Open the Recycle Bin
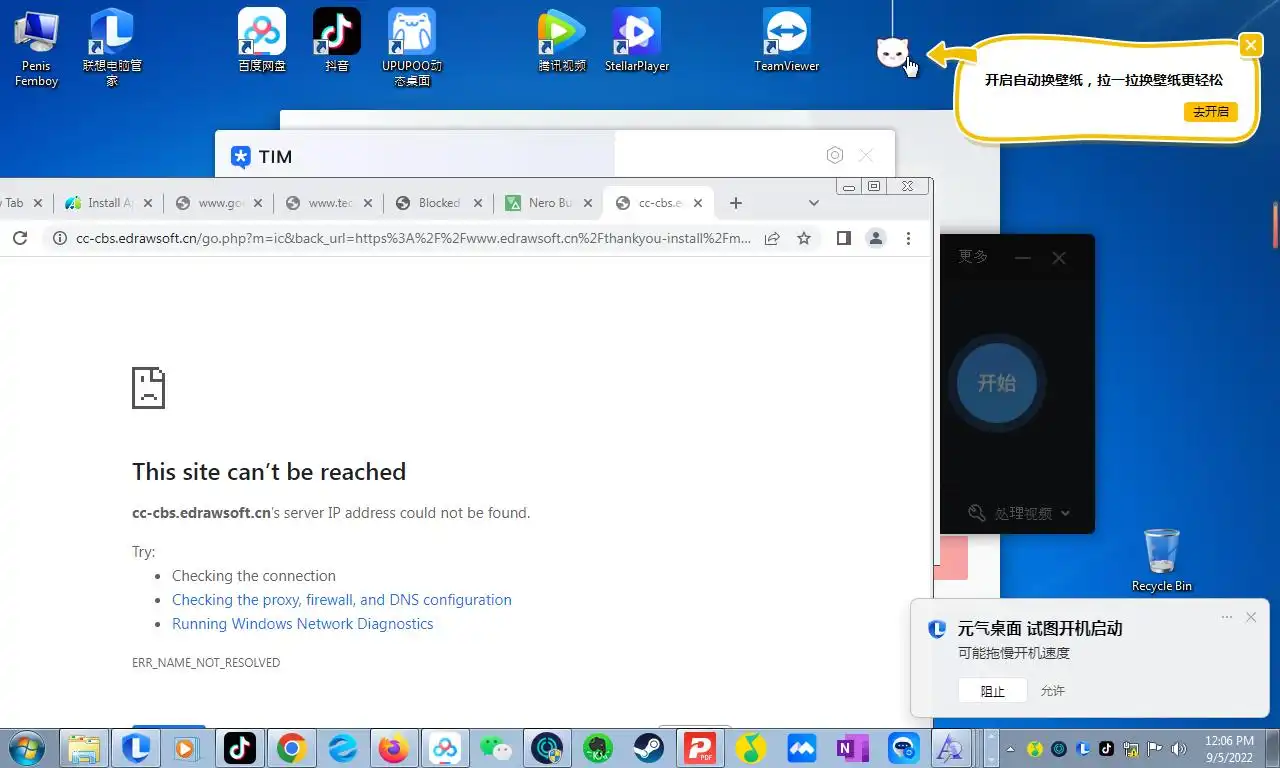 1161,560
